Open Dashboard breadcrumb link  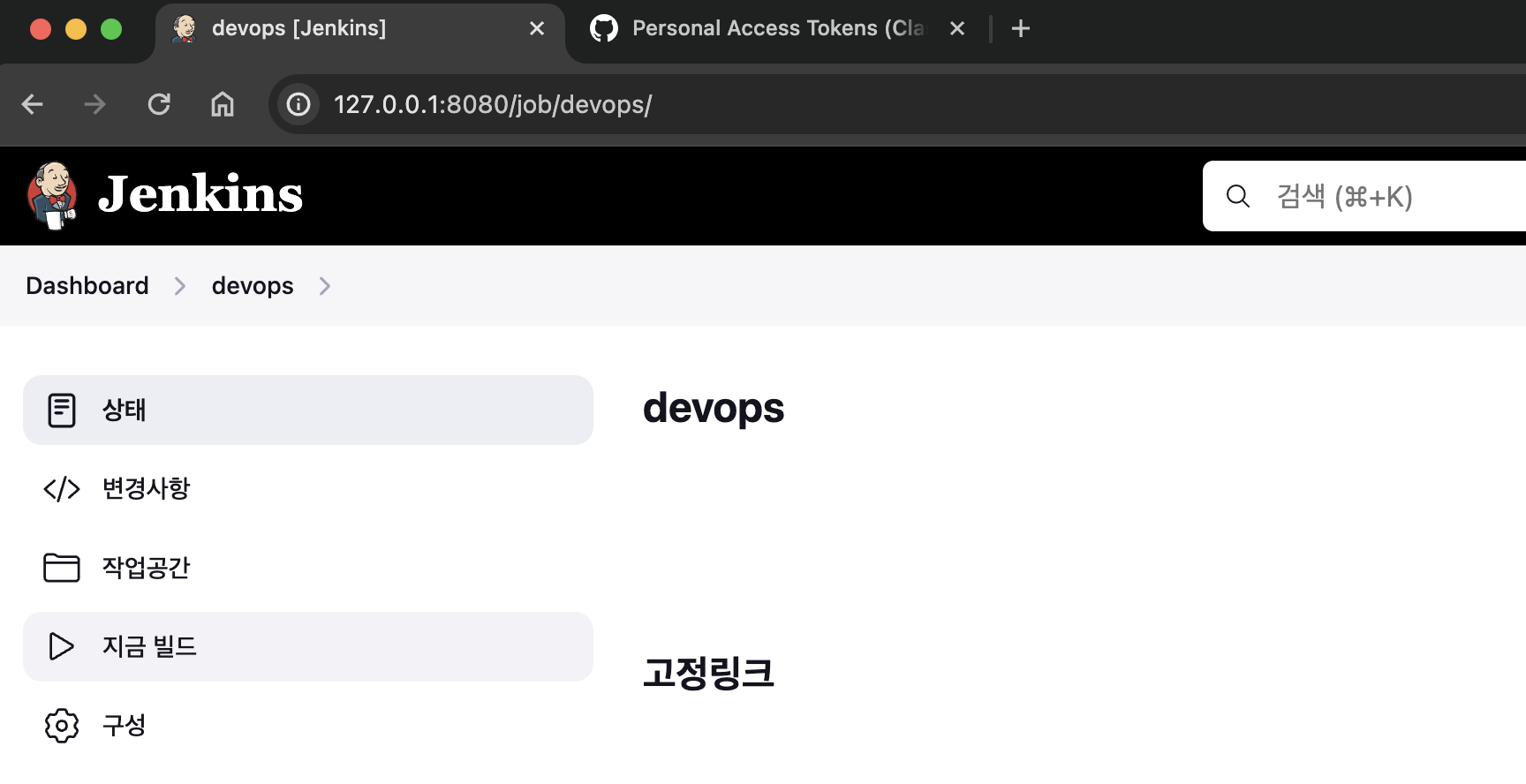click(x=87, y=286)
